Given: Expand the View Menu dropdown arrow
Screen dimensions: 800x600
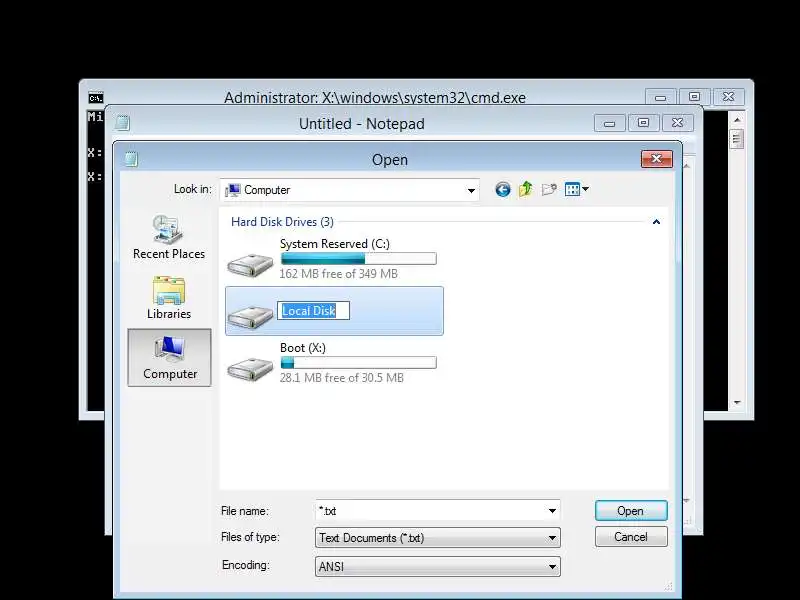Looking at the screenshot, I should pyautogui.click(x=585, y=189).
